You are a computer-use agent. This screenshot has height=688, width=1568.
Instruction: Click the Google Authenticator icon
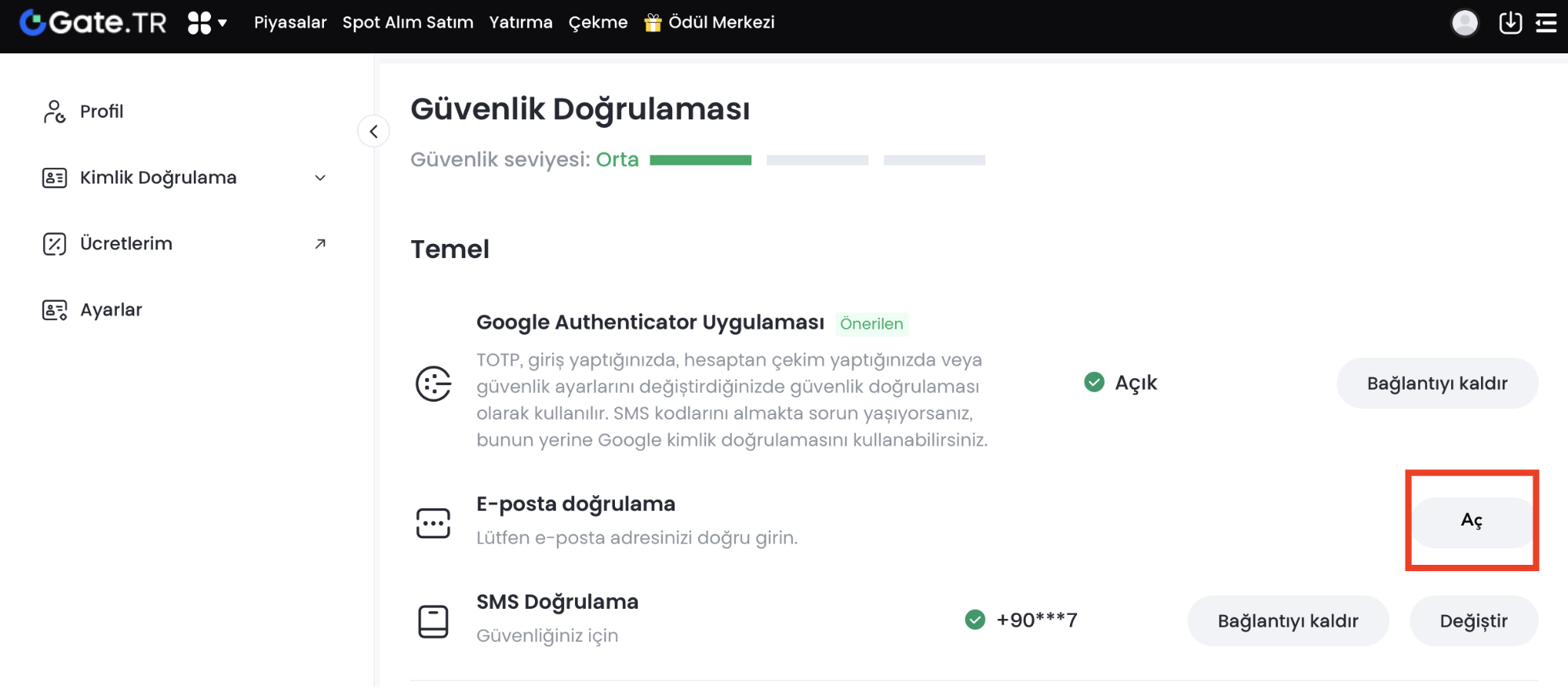(x=433, y=384)
